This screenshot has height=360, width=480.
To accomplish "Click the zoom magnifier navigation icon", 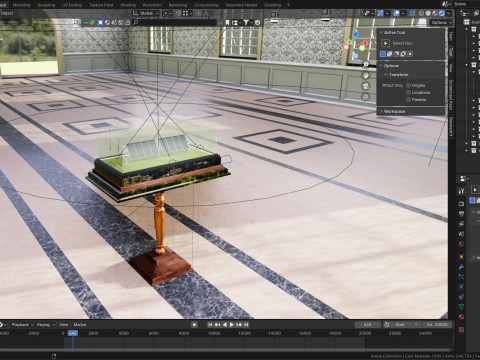I will click(x=366, y=65).
